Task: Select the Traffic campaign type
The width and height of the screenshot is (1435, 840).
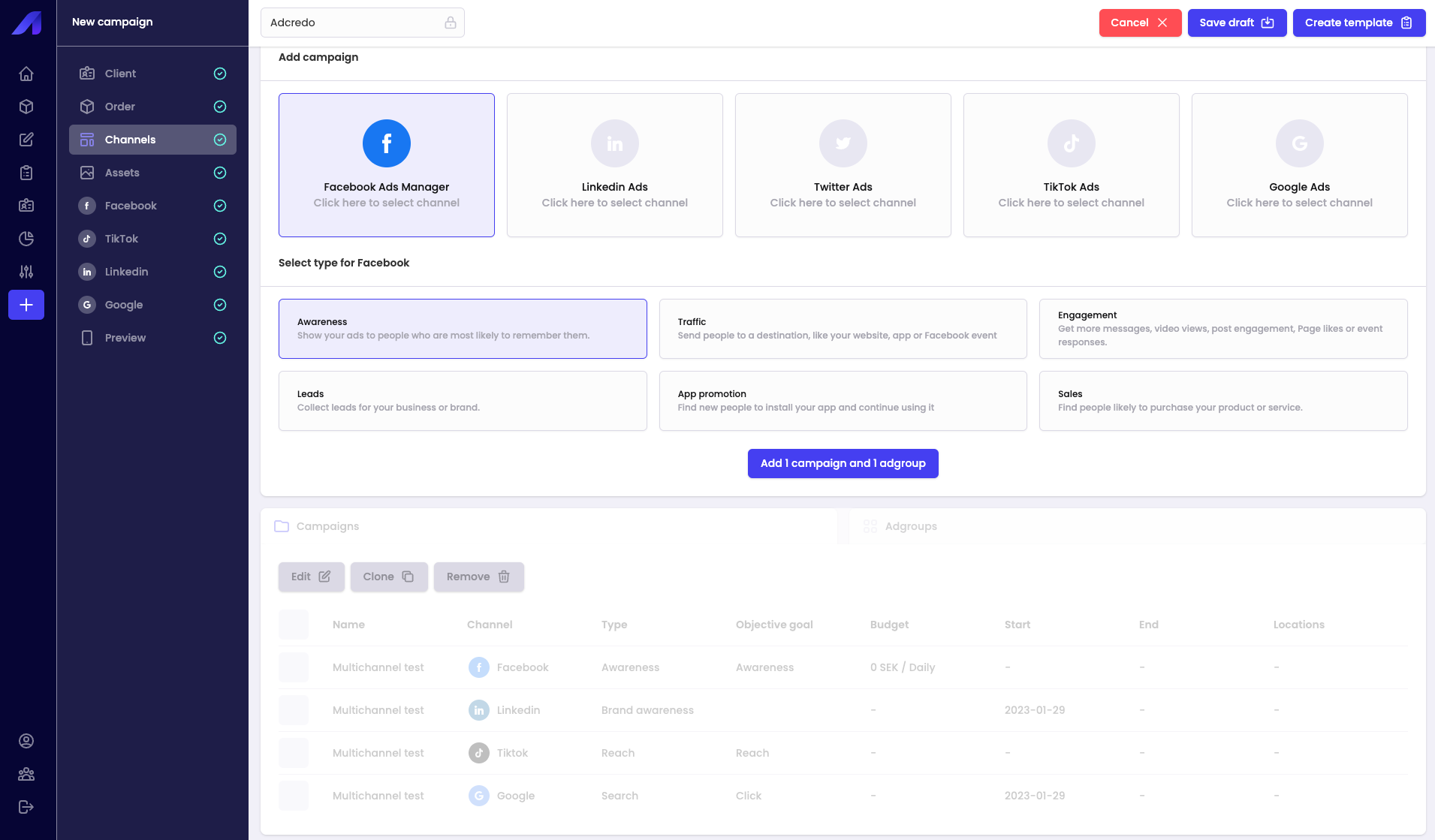Action: pos(843,329)
